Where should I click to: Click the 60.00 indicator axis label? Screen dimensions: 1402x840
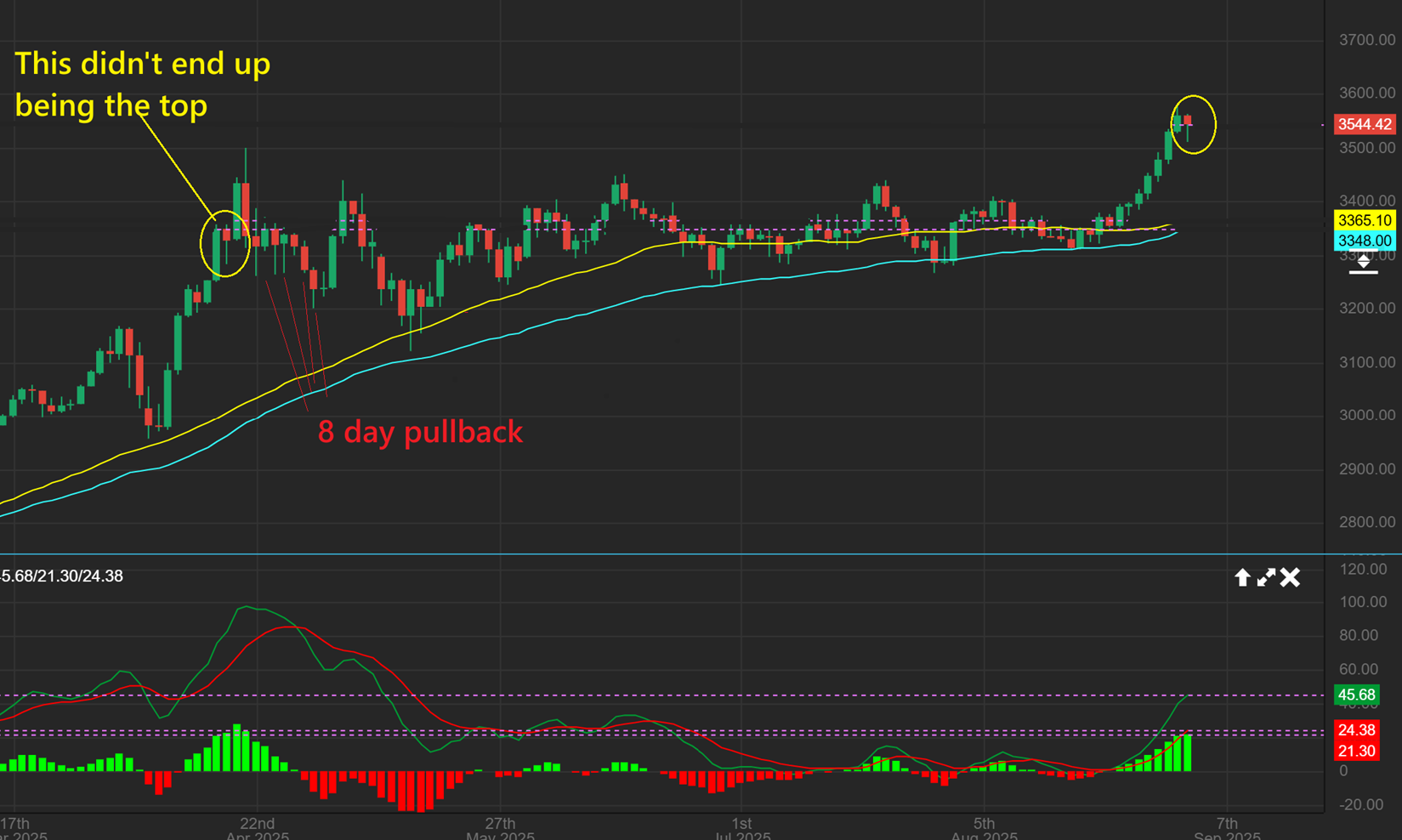(1359, 669)
